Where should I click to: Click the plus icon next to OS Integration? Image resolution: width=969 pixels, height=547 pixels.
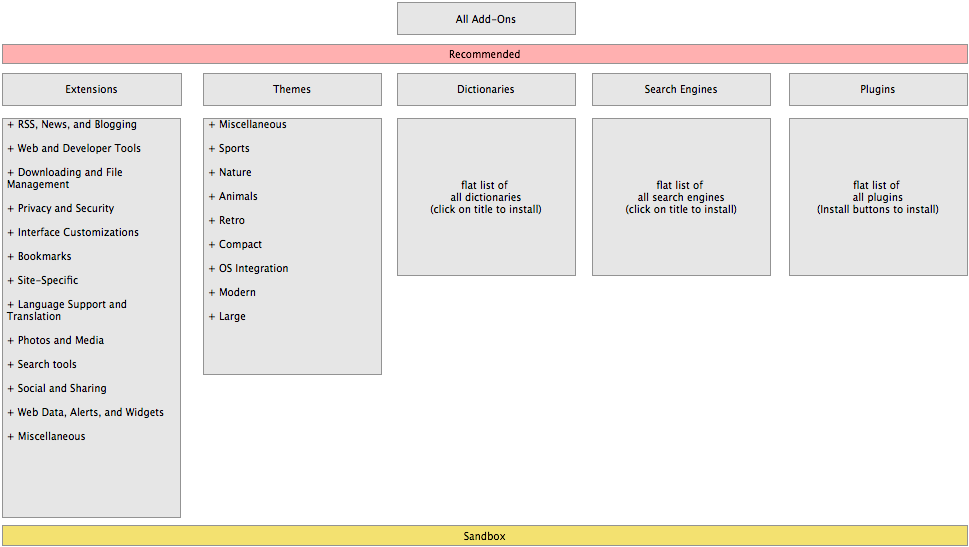coord(212,269)
